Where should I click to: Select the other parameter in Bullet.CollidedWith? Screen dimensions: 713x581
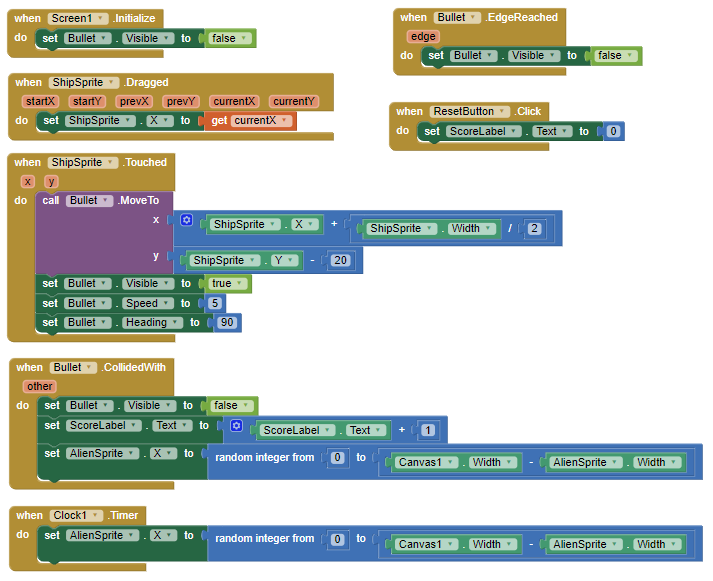pyautogui.click(x=40, y=386)
